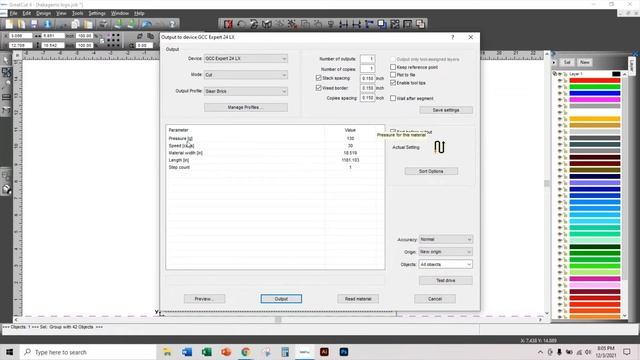Image resolution: width=640 pixels, height=360 pixels.
Task: Toggle visibility eye of Layer 1
Action: pos(560,74)
